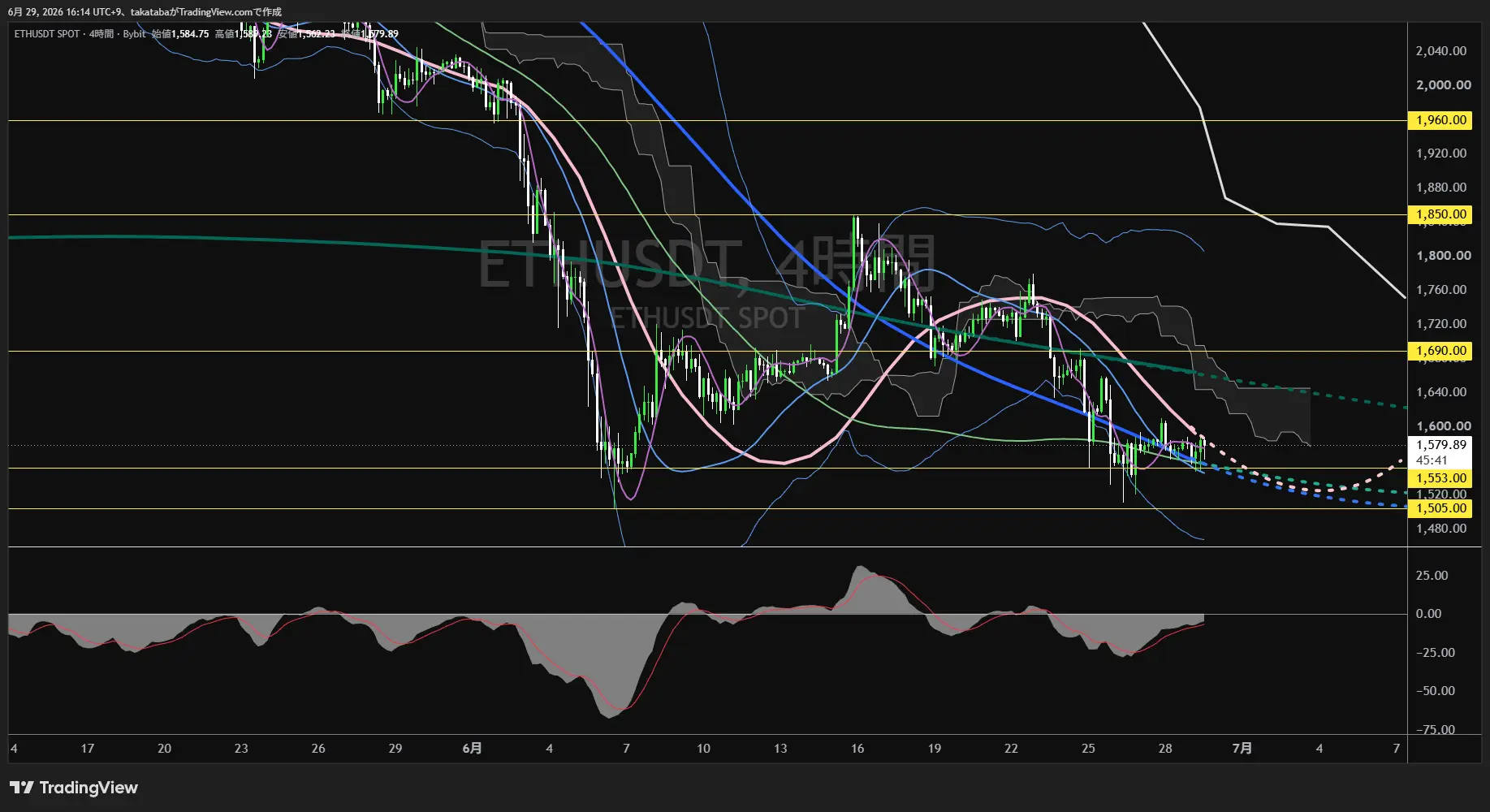This screenshot has height=812, width=1490.
Task: Click date 20 on the time axis
Action: (164, 749)
